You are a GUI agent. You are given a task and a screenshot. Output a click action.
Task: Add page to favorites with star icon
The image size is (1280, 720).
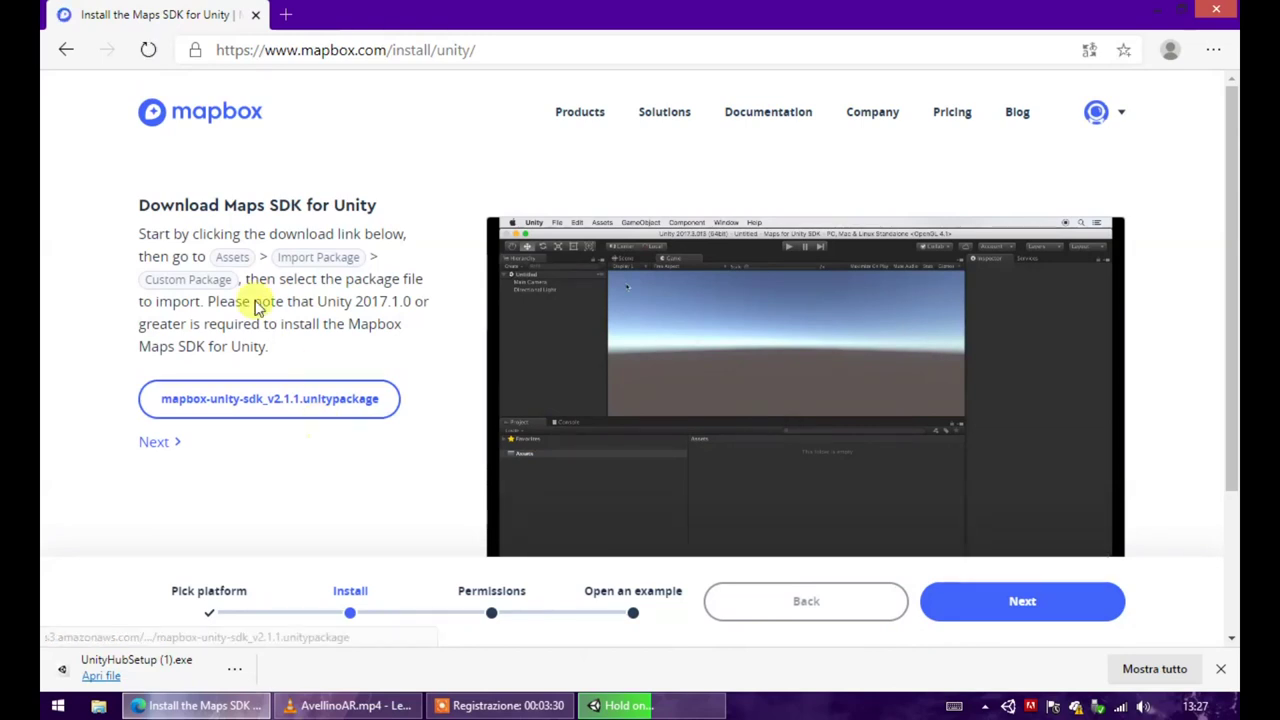[1124, 50]
